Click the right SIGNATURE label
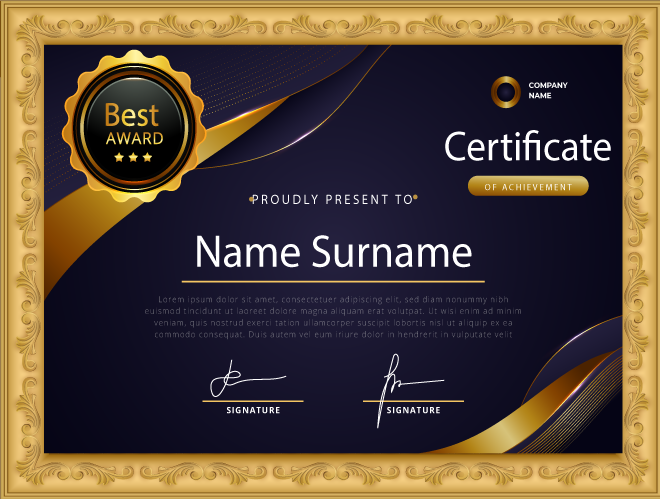This screenshot has width=660, height=499. [x=413, y=411]
